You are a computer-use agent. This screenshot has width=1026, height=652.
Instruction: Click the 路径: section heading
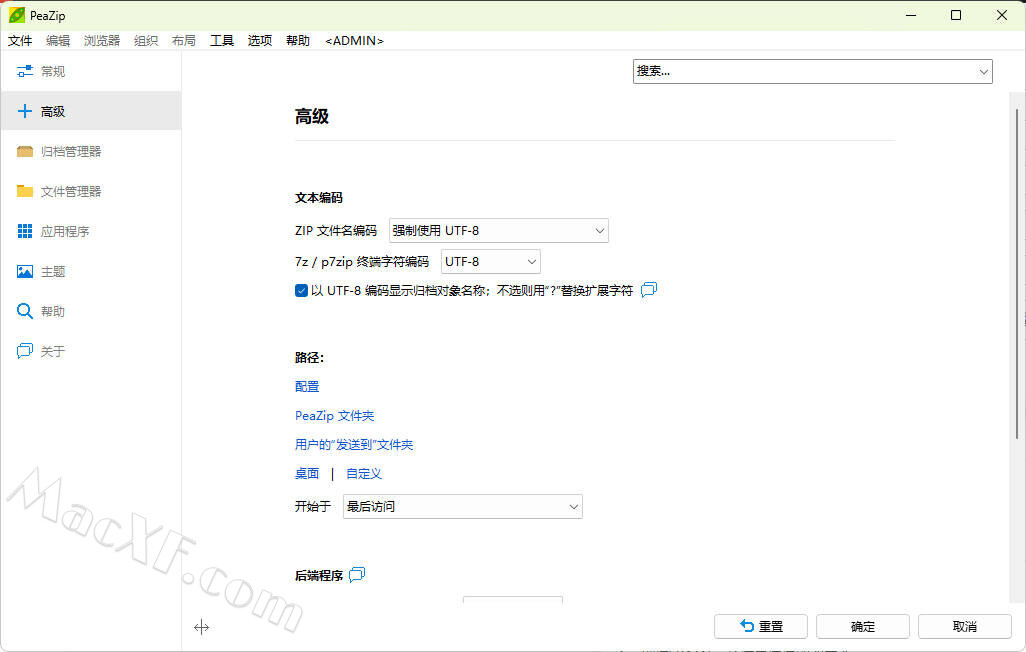coord(310,357)
